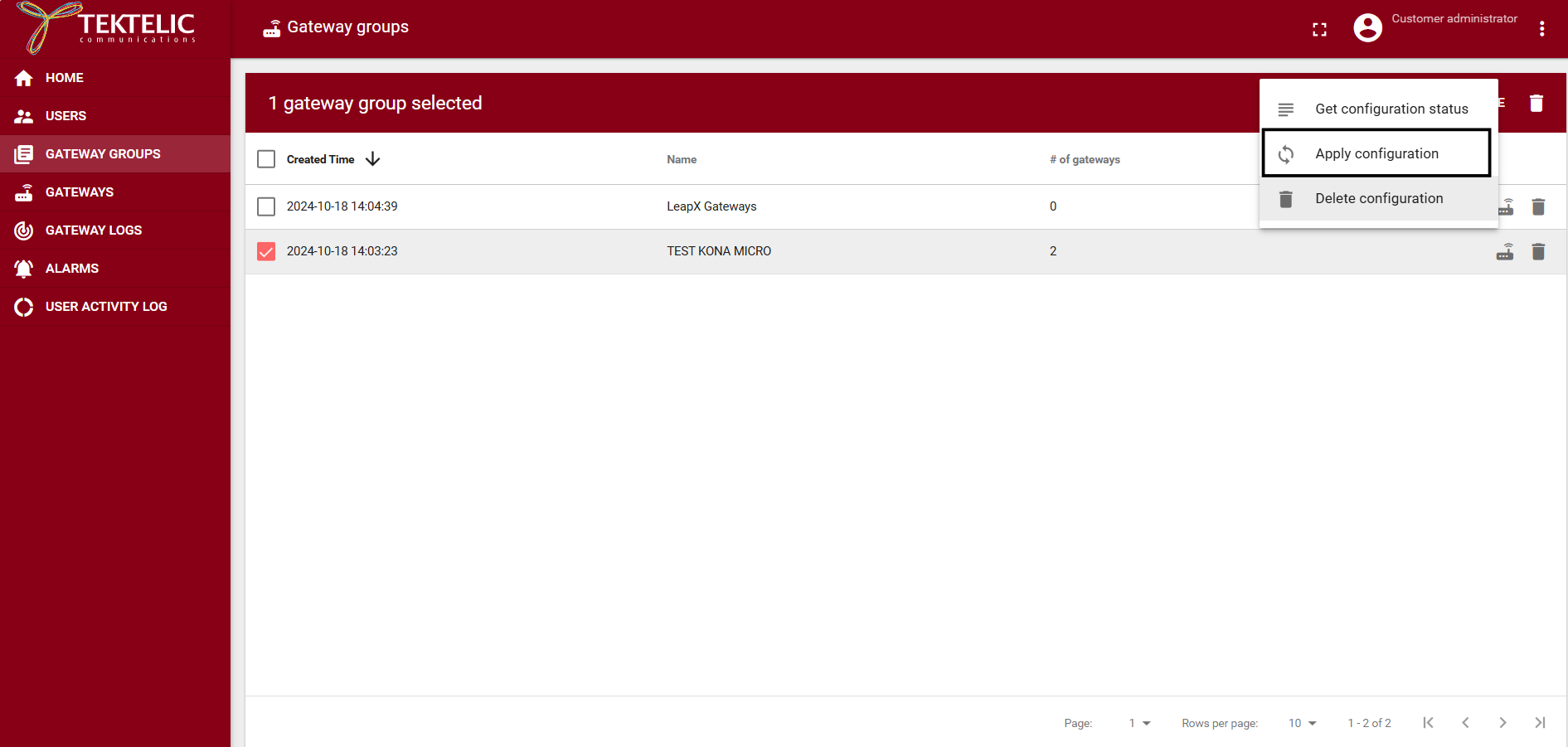Jump to the last page arrow

click(x=1539, y=723)
